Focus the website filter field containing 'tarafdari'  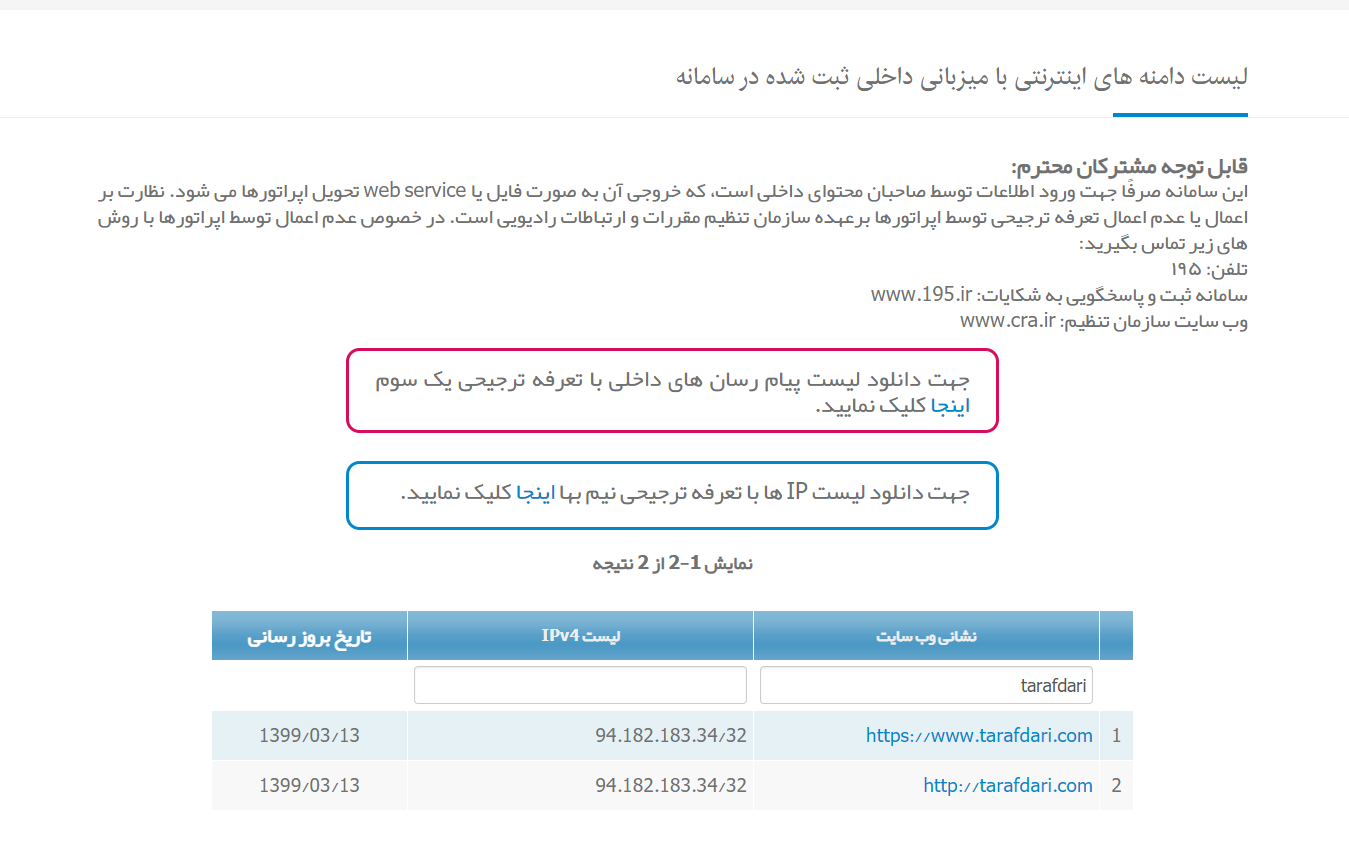pos(926,685)
